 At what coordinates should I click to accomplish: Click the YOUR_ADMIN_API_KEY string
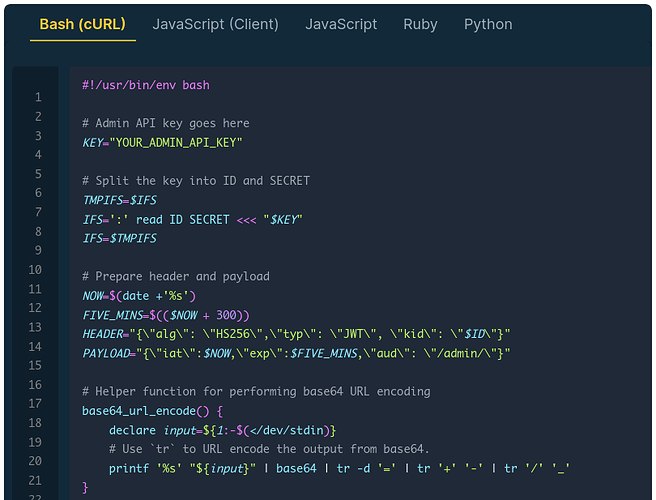point(176,143)
